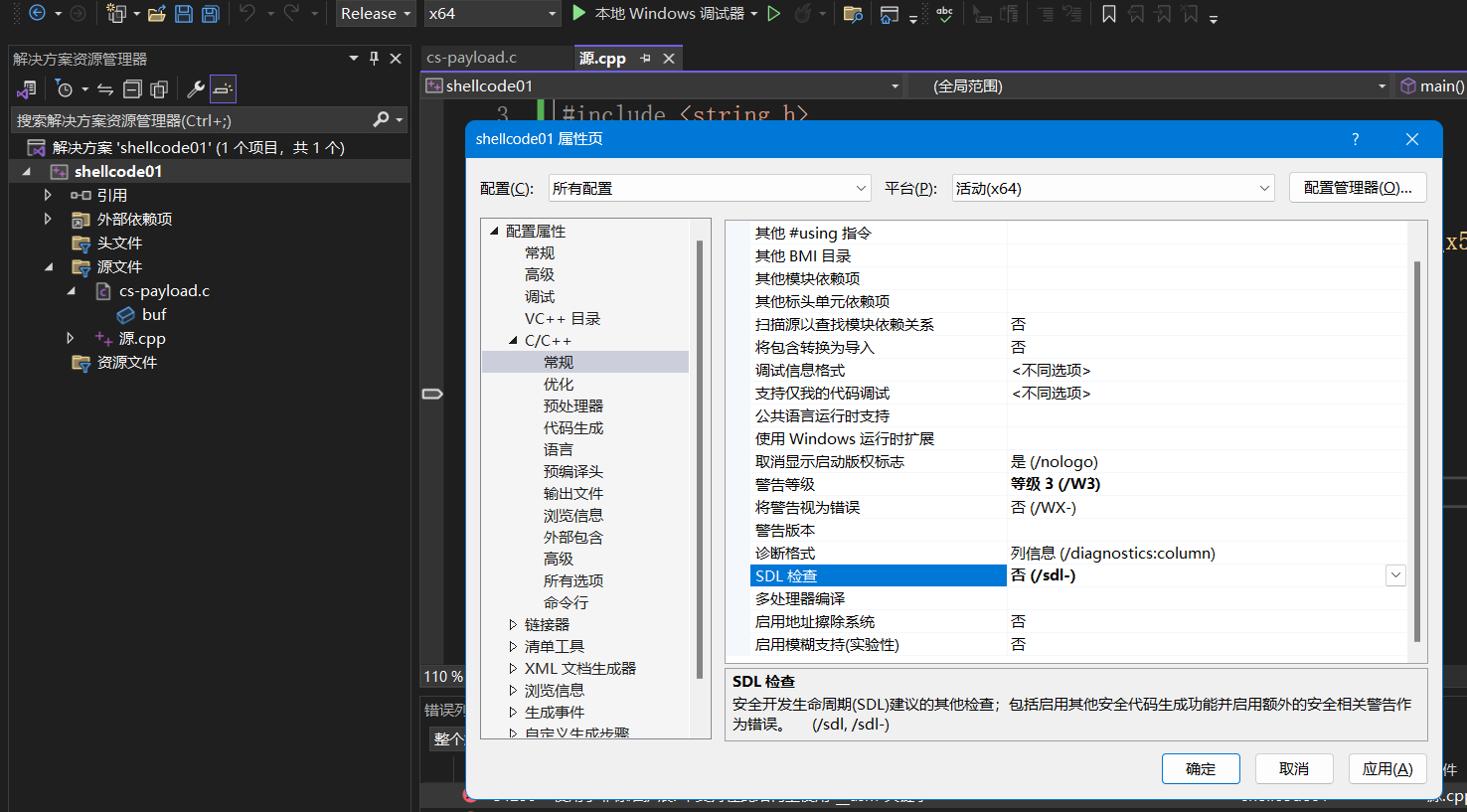The width and height of the screenshot is (1467, 812).
Task: Click the Save All icon
Action: pos(209,14)
